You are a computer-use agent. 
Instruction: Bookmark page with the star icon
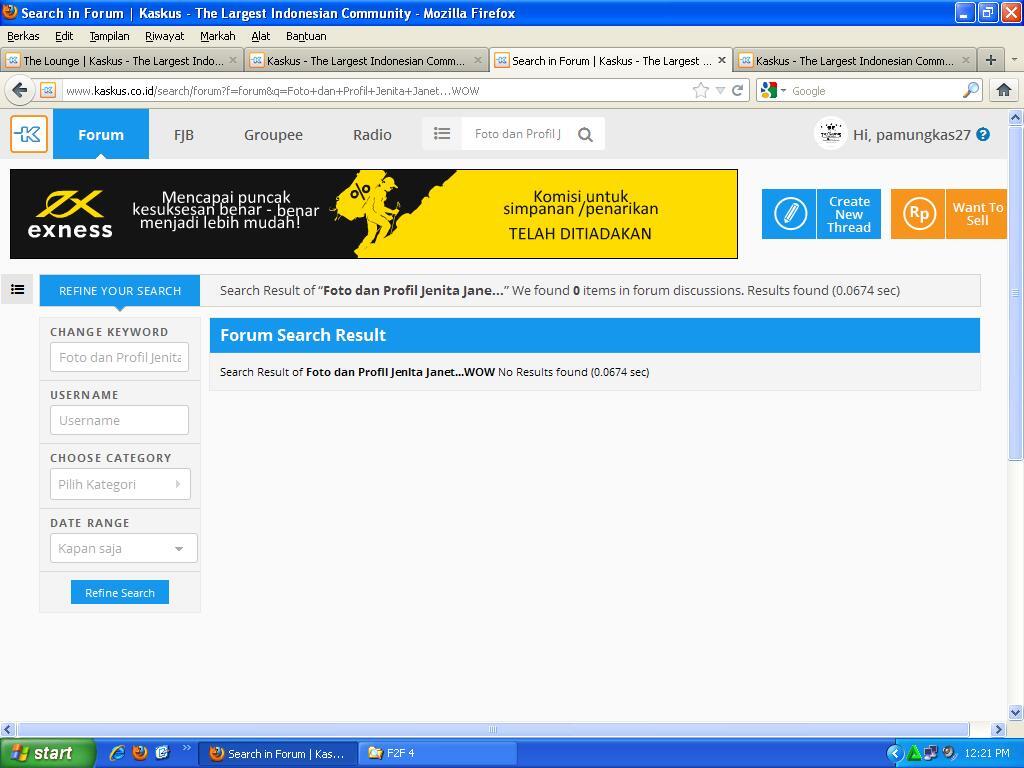click(701, 90)
